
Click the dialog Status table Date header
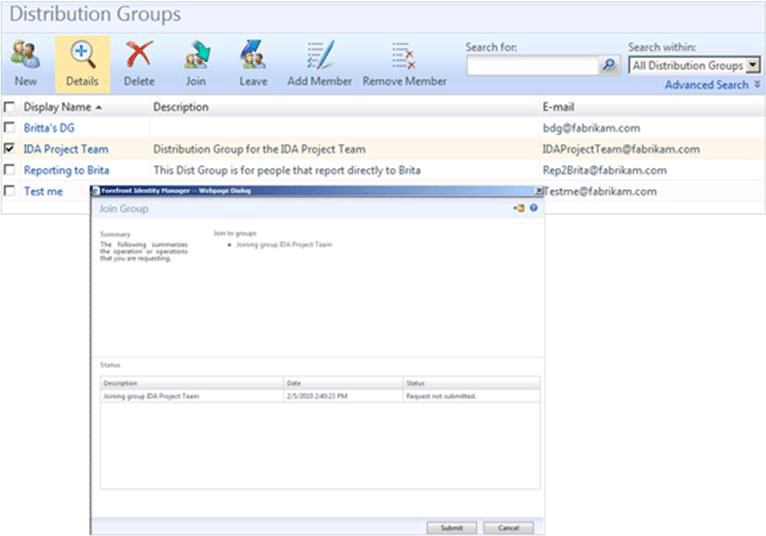tap(343, 383)
